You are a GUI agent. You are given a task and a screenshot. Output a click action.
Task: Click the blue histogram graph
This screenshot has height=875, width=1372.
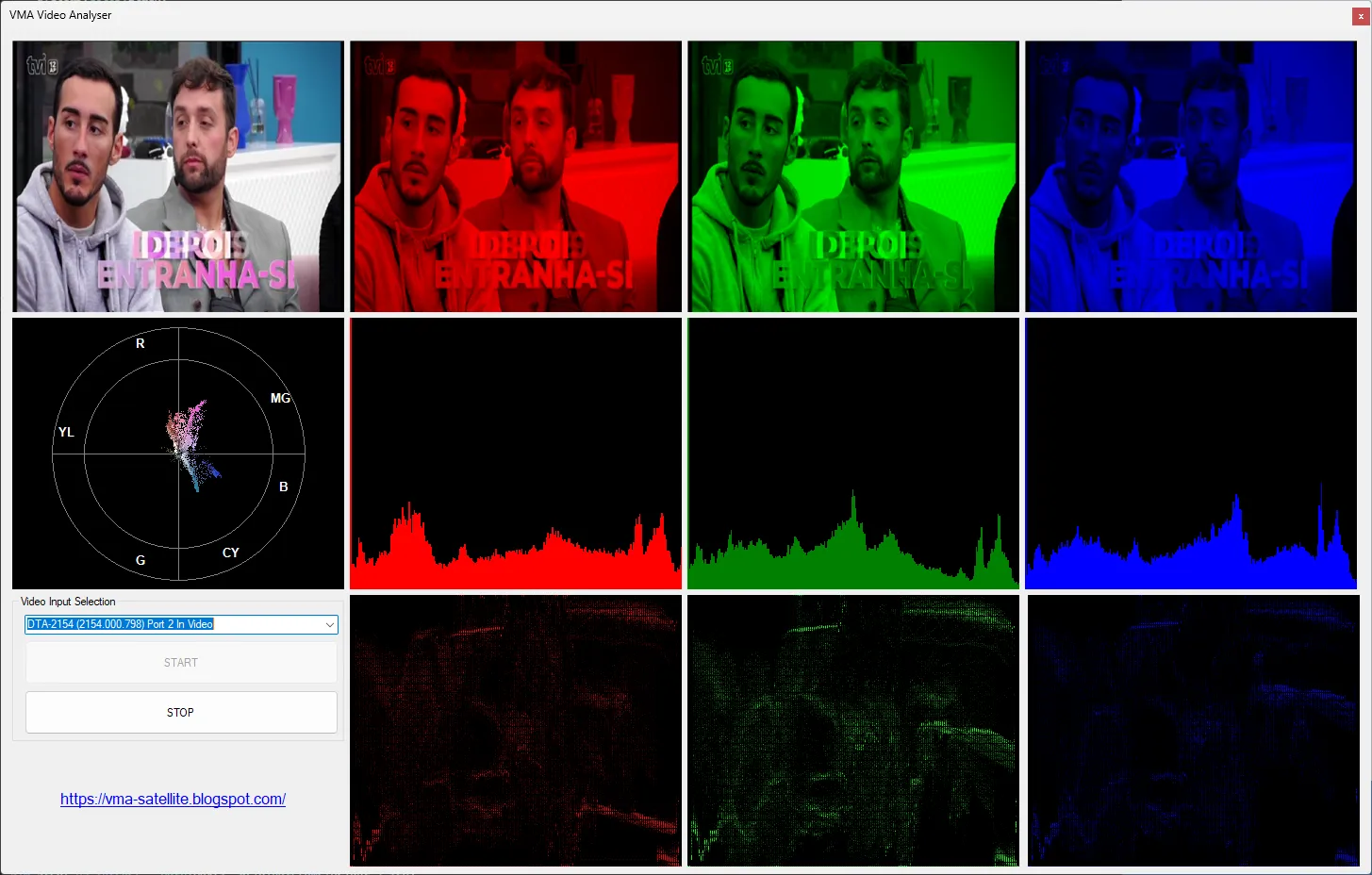click(1190, 454)
